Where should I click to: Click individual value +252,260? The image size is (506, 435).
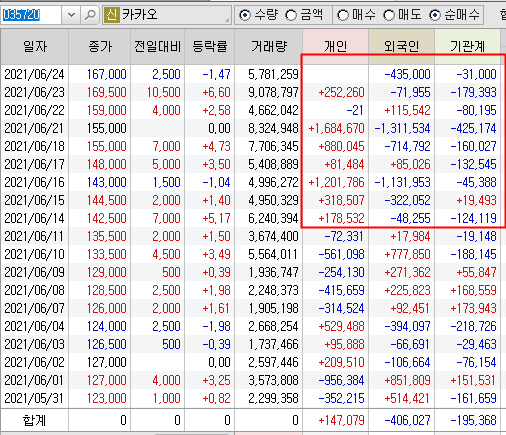[x=341, y=92]
